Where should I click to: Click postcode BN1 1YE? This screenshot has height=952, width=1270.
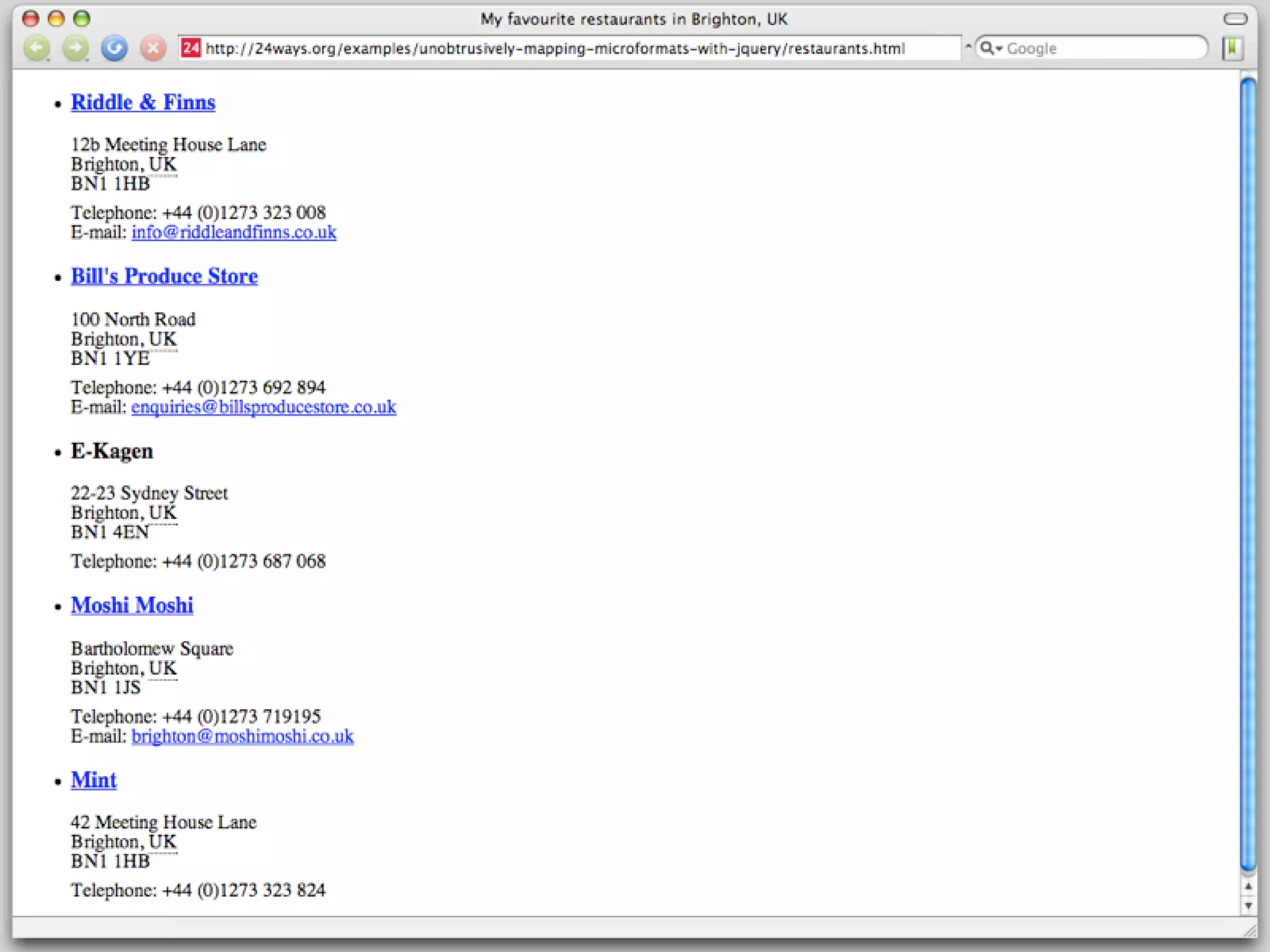pyautogui.click(x=110, y=359)
